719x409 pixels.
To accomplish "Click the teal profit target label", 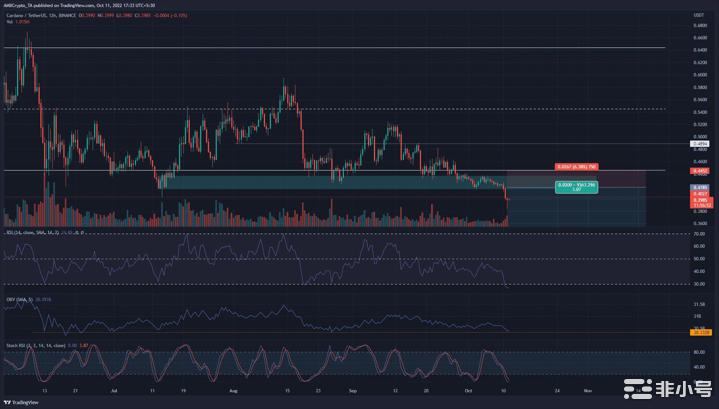I will pos(576,188).
